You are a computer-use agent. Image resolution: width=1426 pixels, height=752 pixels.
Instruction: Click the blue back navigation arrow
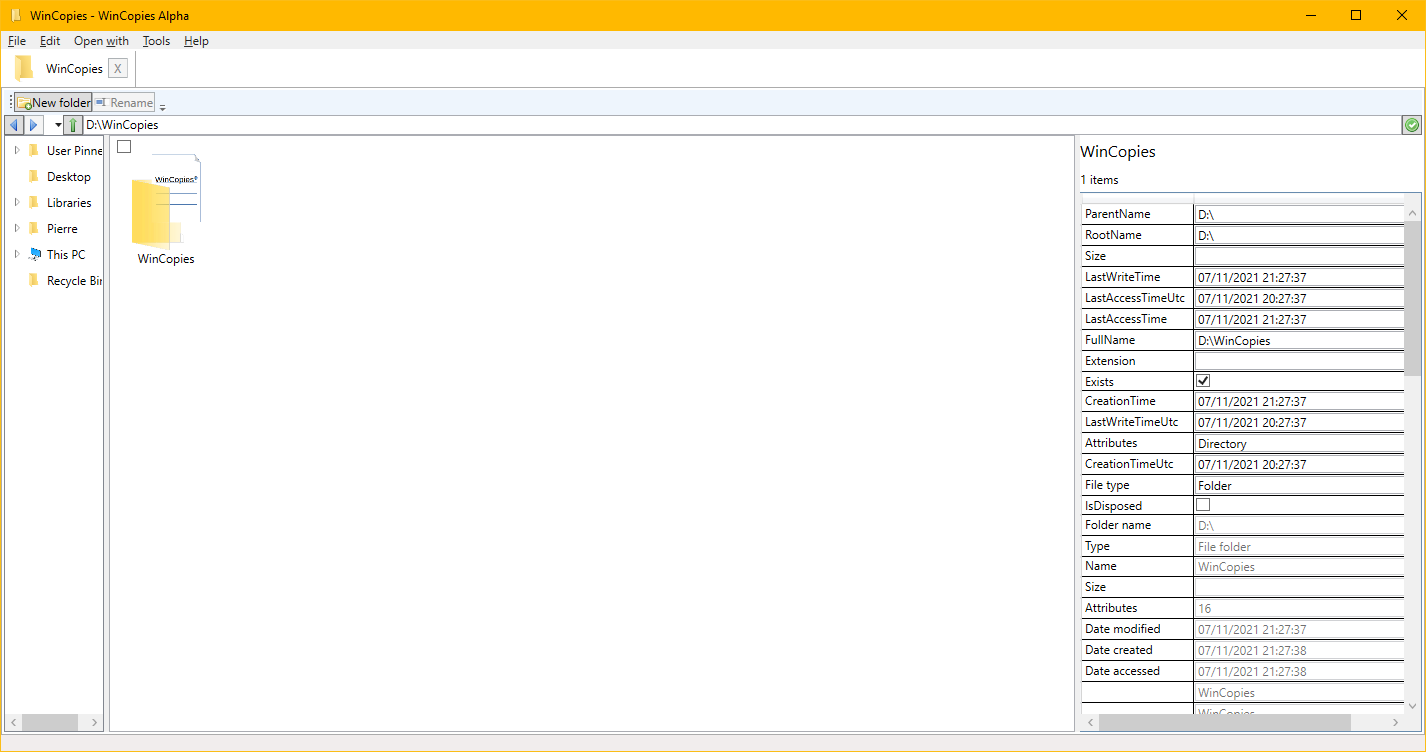point(14,125)
